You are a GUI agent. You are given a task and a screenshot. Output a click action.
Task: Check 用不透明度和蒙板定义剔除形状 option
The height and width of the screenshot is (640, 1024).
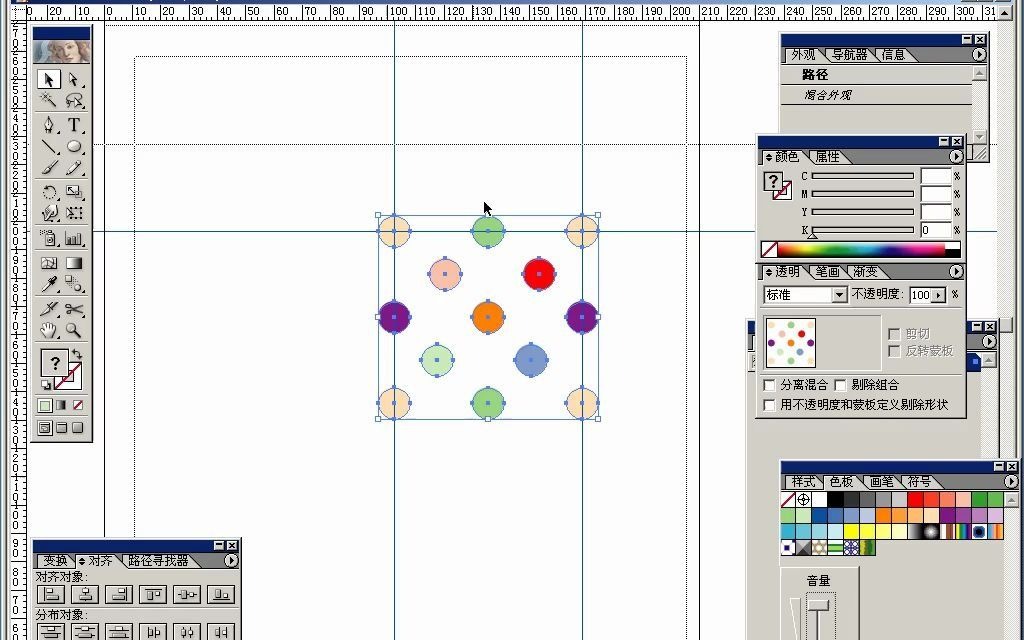point(768,404)
